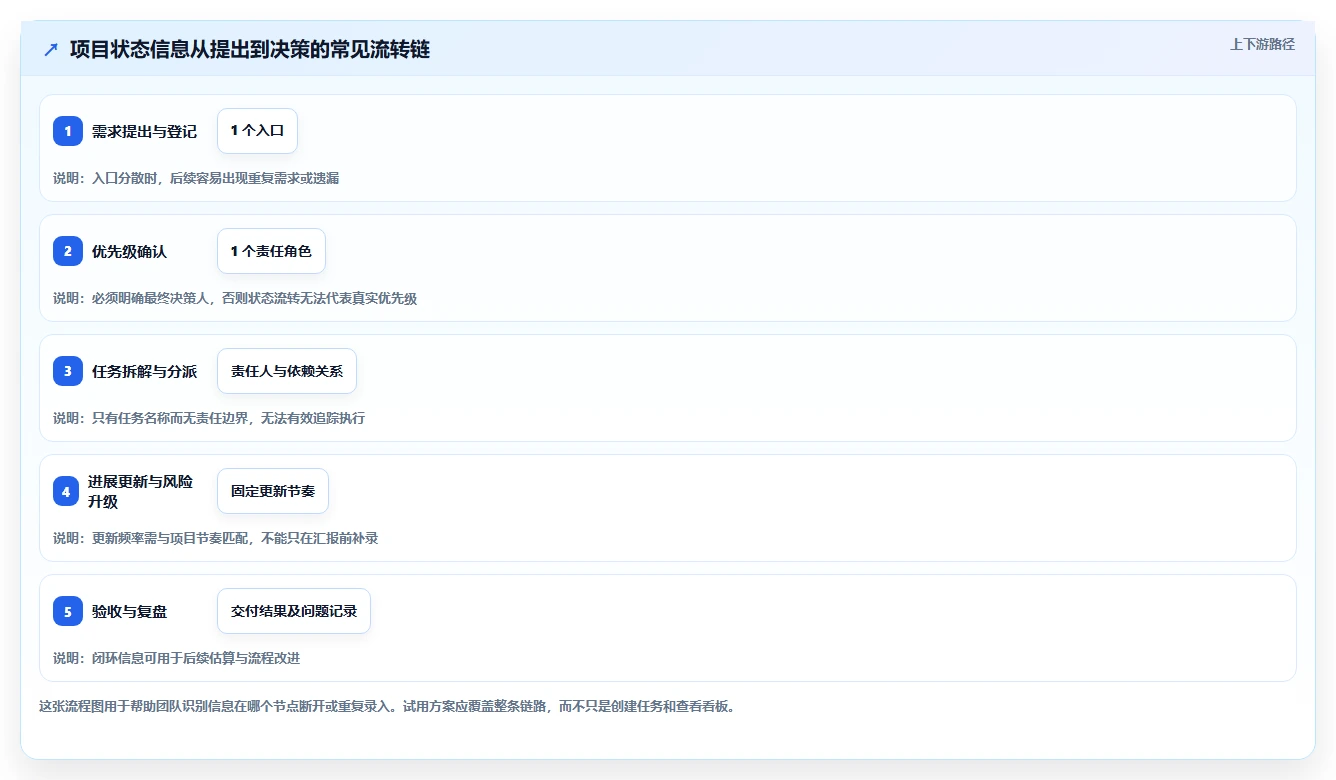1336x780 pixels.
Task: Click the step name '进展更新与风险升级'
Action: click(x=140, y=491)
